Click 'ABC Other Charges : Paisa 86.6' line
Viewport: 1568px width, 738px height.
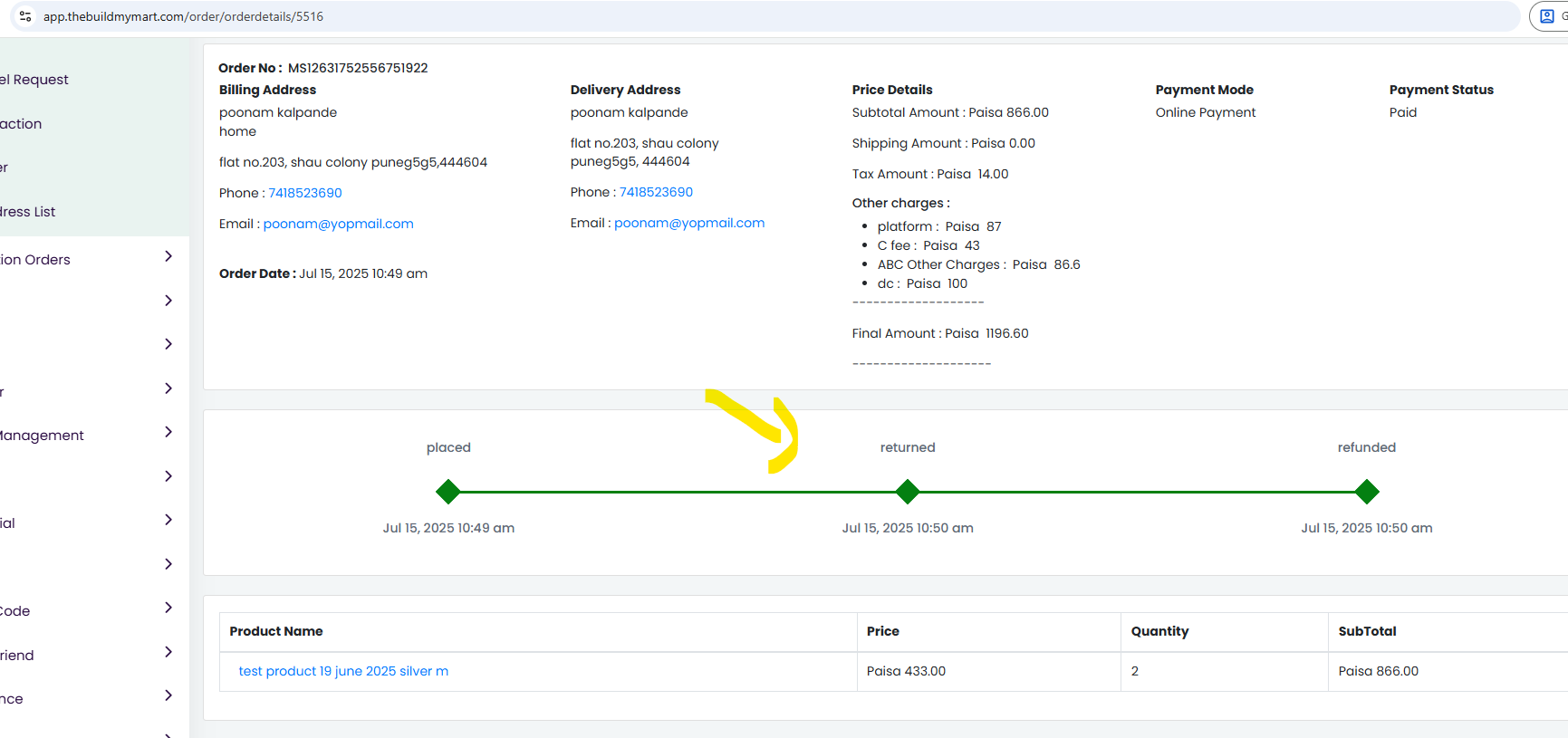(978, 264)
